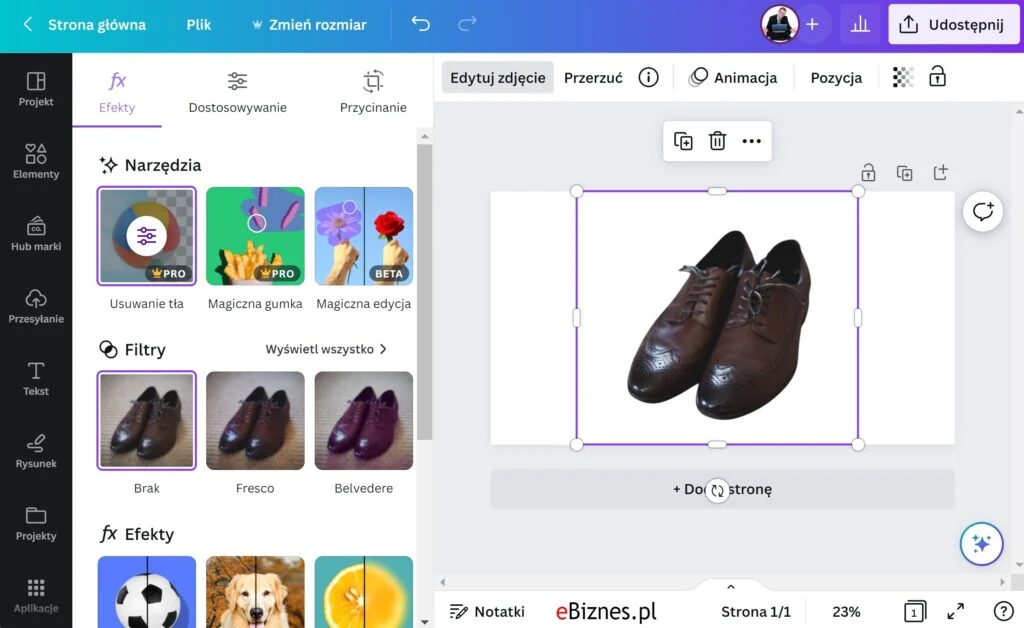Click the Edytuj zdjęcie button
Image resolution: width=1024 pixels, height=628 pixels.
point(498,78)
